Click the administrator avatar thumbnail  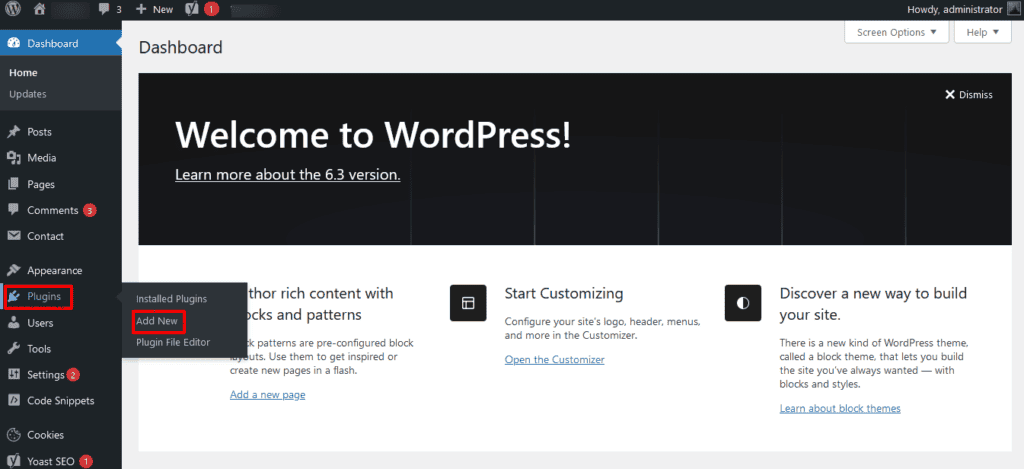pyautogui.click(x=1012, y=9)
